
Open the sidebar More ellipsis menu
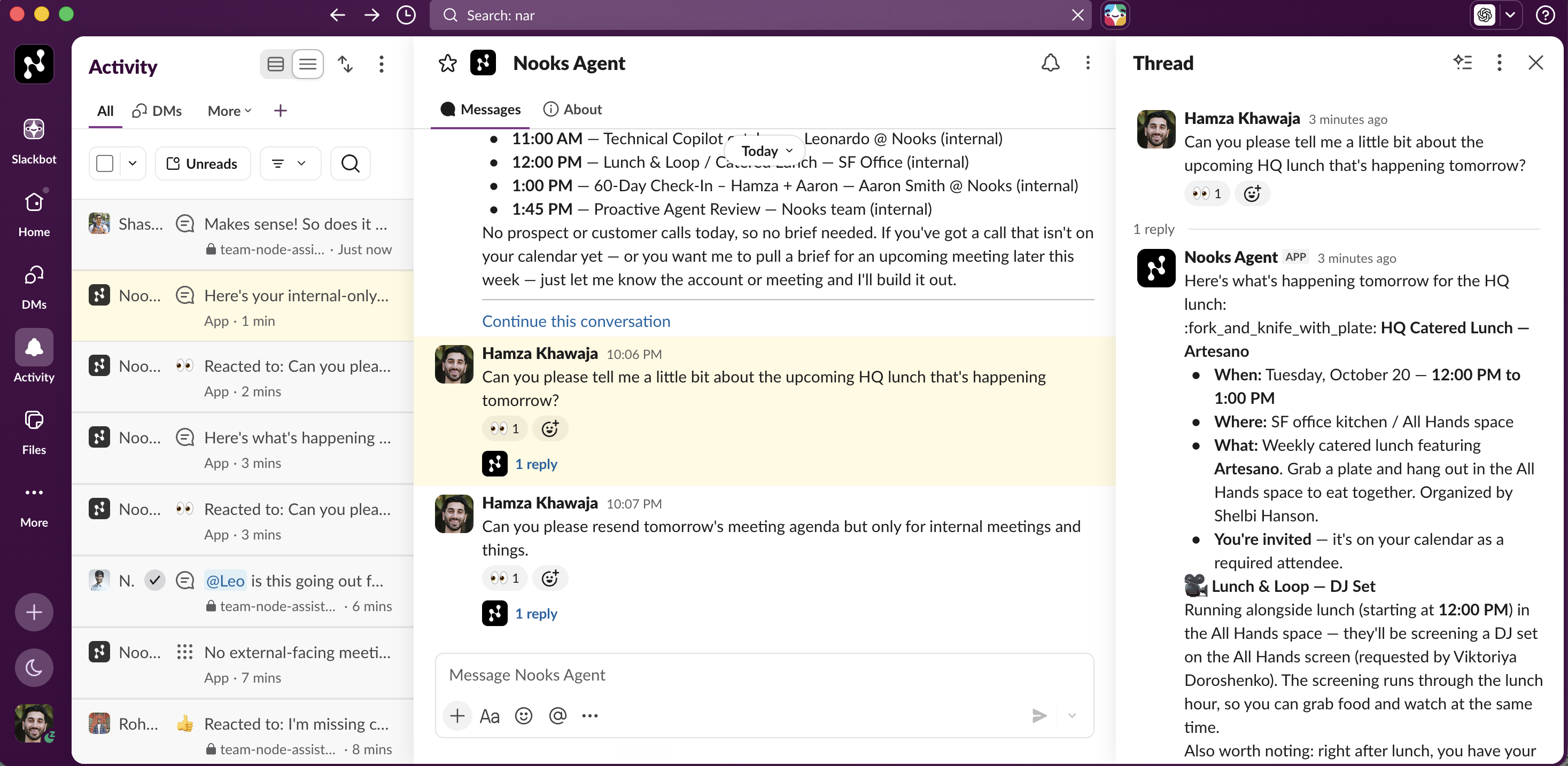click(34, 504)
